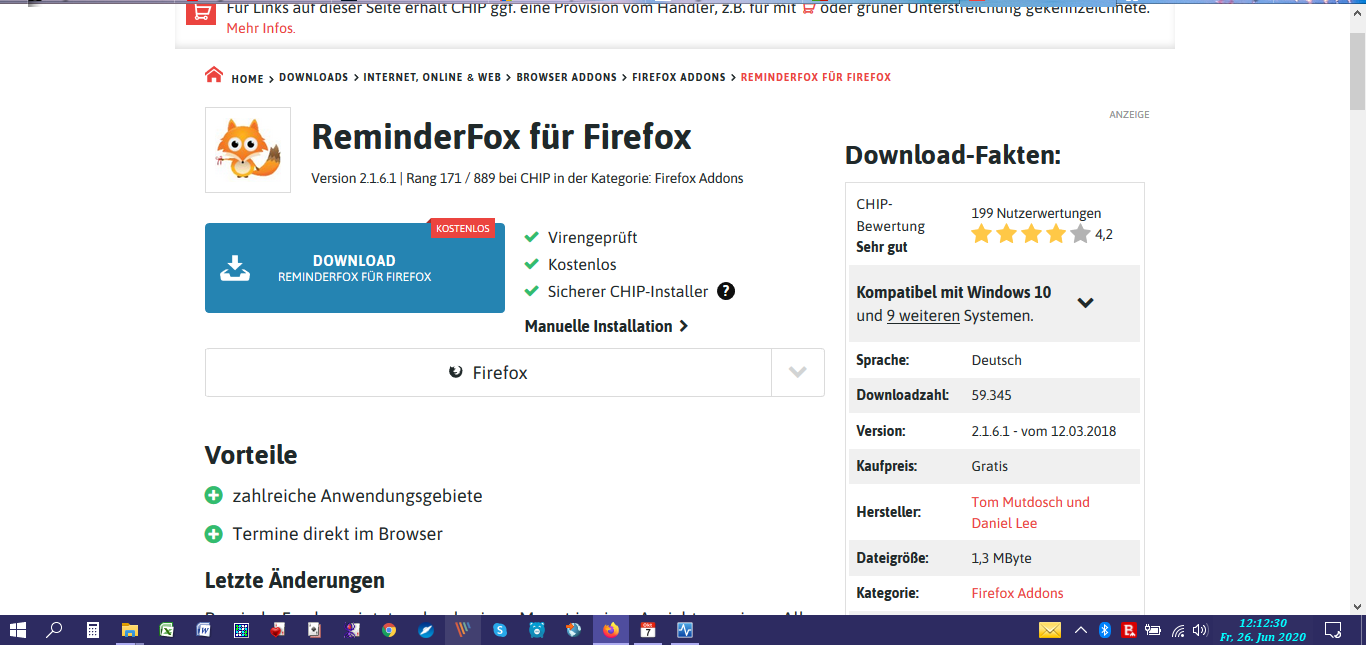
Task: Launch Calculator from the taskbar
Action: pyautogui.click(x=92, y=630)
